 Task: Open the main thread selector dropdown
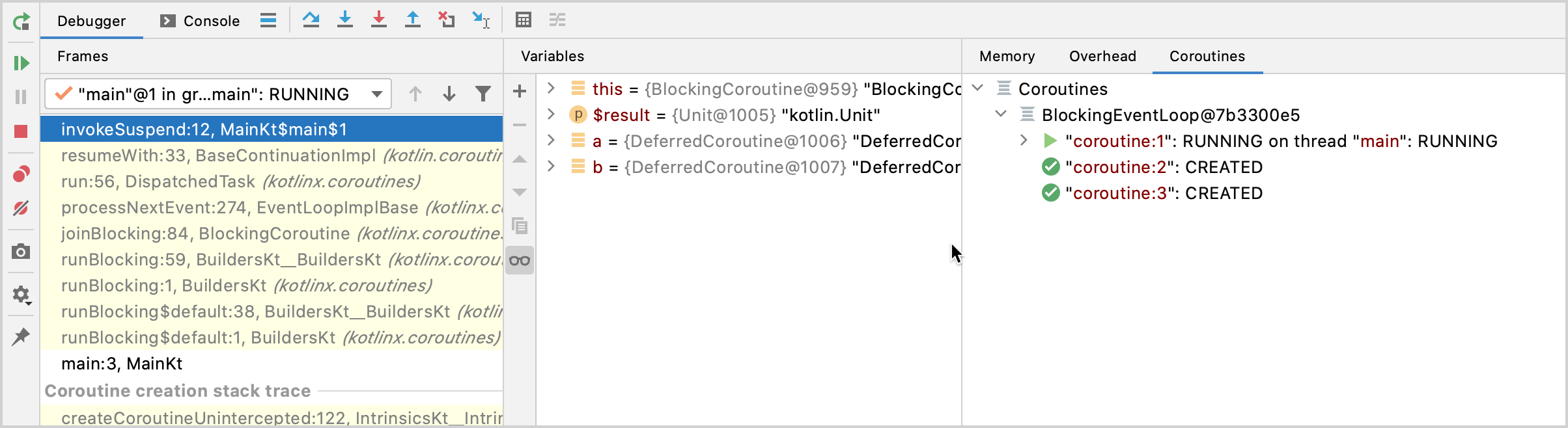pos(376,94)
